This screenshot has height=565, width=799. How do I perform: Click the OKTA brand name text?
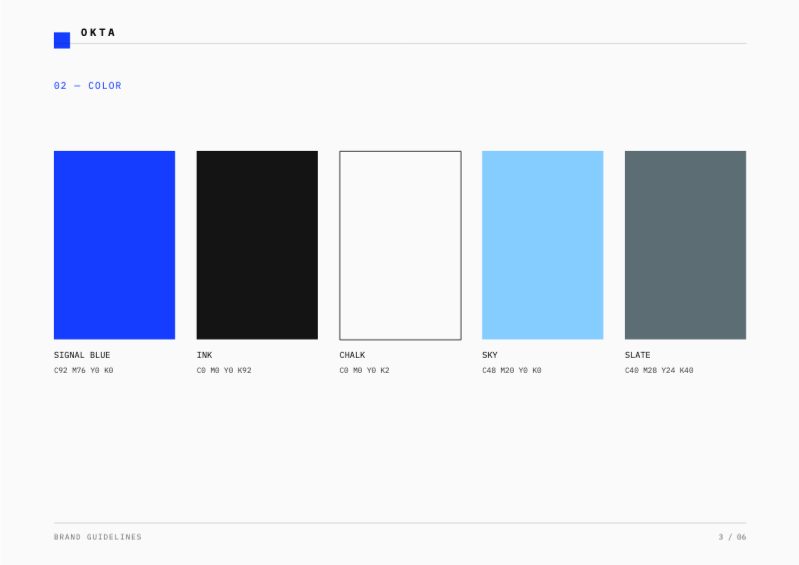pos(98,33)
